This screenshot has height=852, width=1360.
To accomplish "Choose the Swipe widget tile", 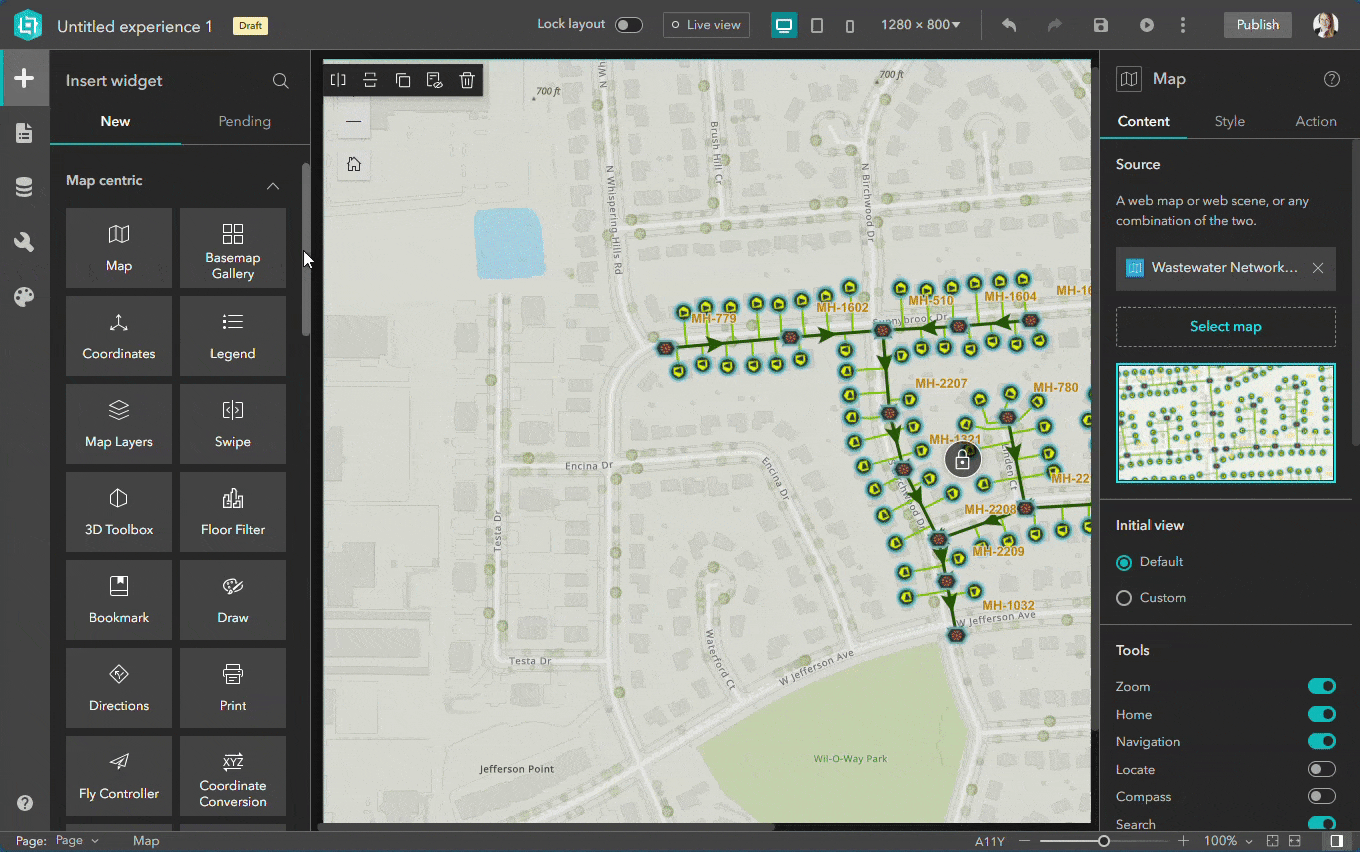I will (232, 424).
